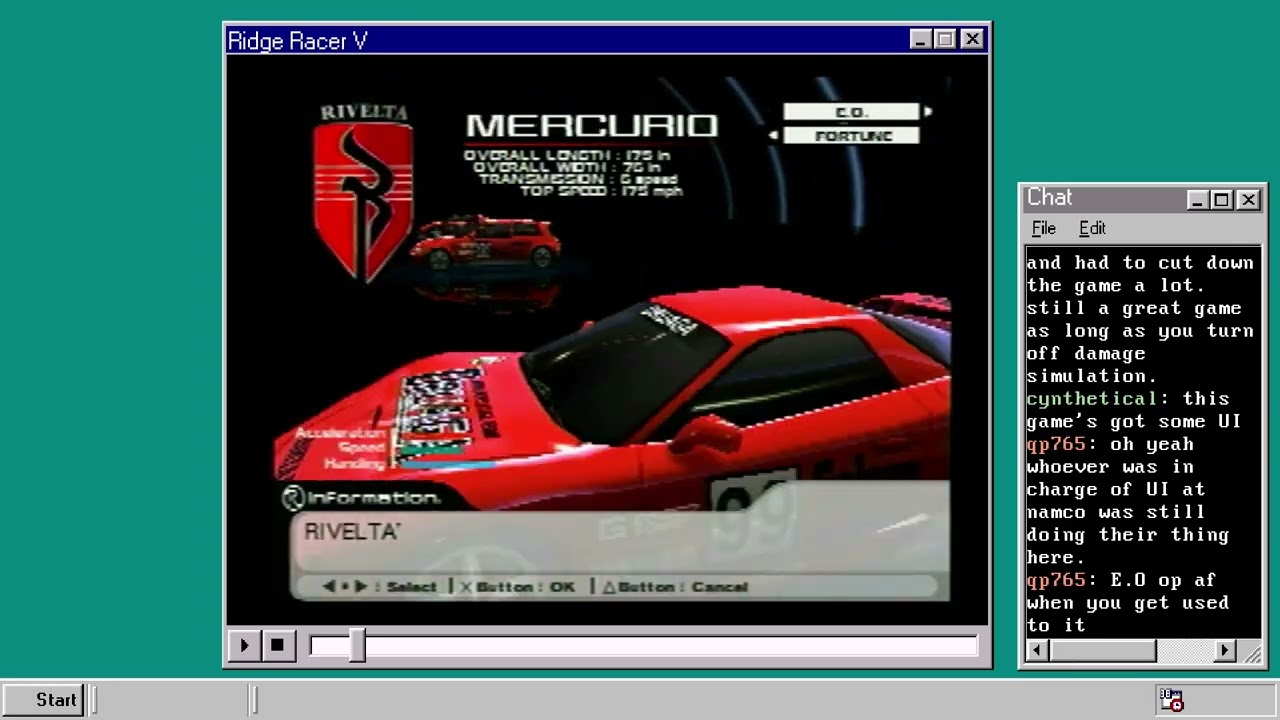Minimize the Ridge Racer V window

pyautogui.click(x=922, y=39)
